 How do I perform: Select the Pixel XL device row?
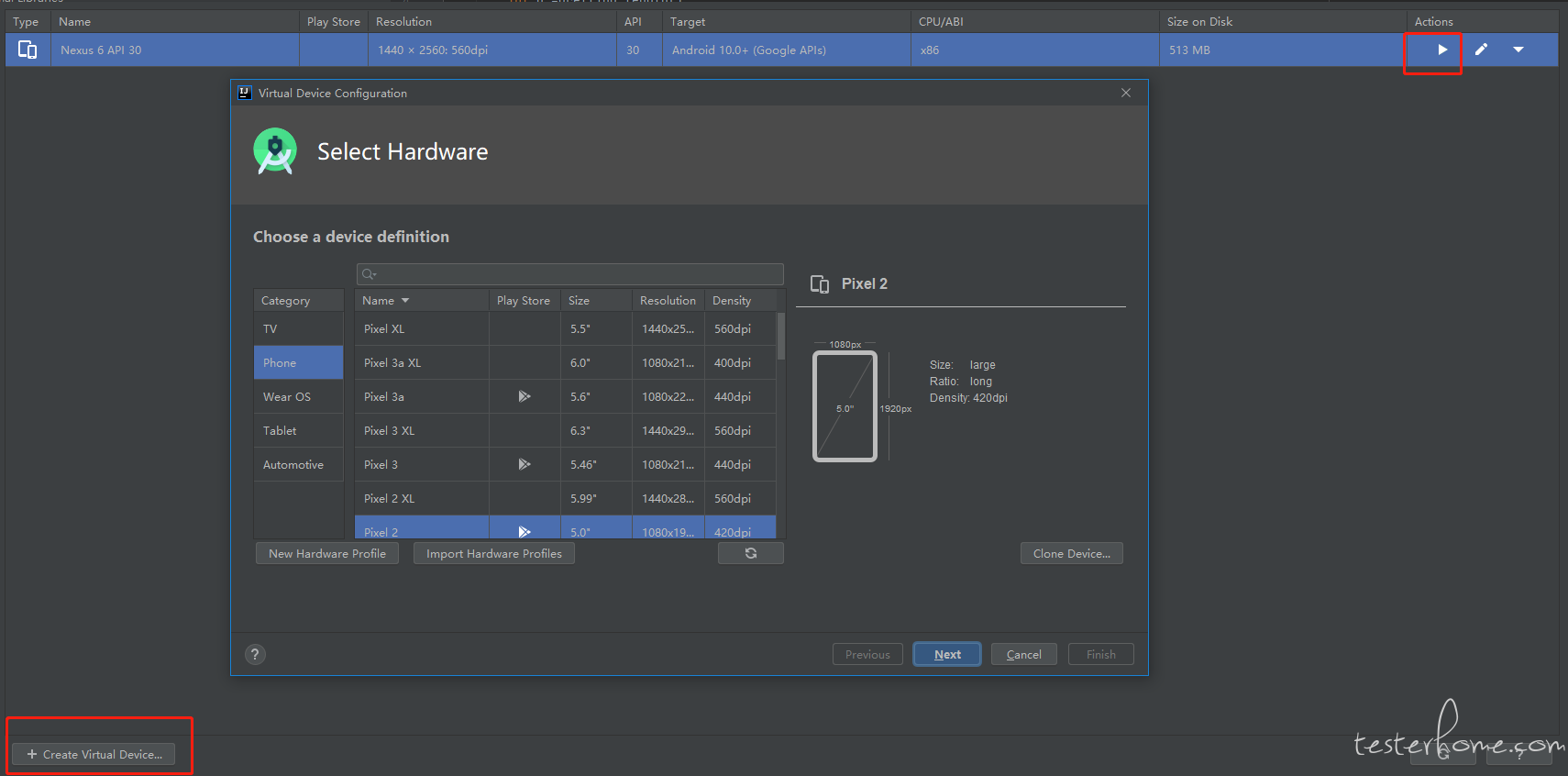[565, 328]
